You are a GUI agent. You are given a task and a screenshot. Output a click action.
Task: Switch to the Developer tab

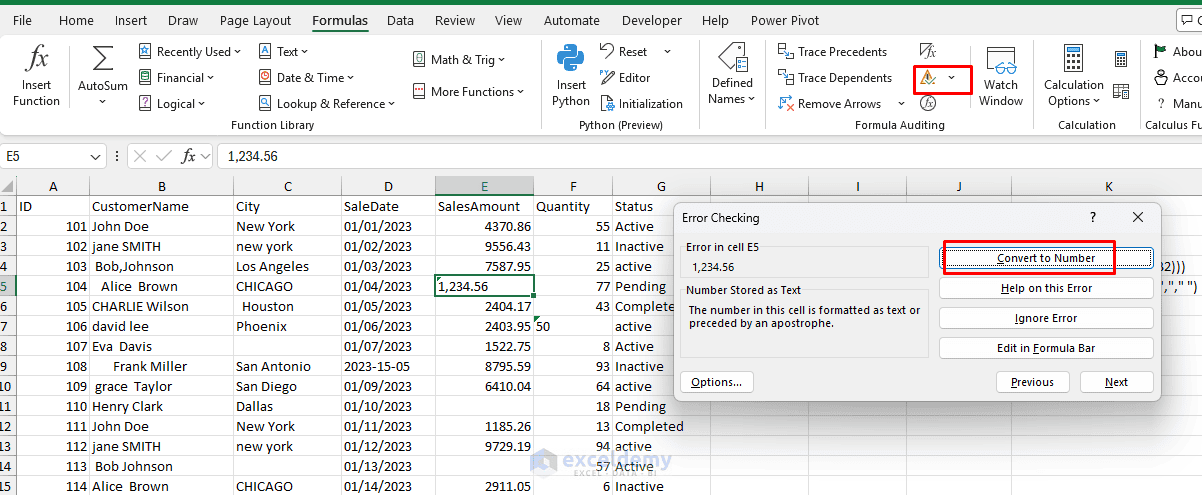point(651,20)
